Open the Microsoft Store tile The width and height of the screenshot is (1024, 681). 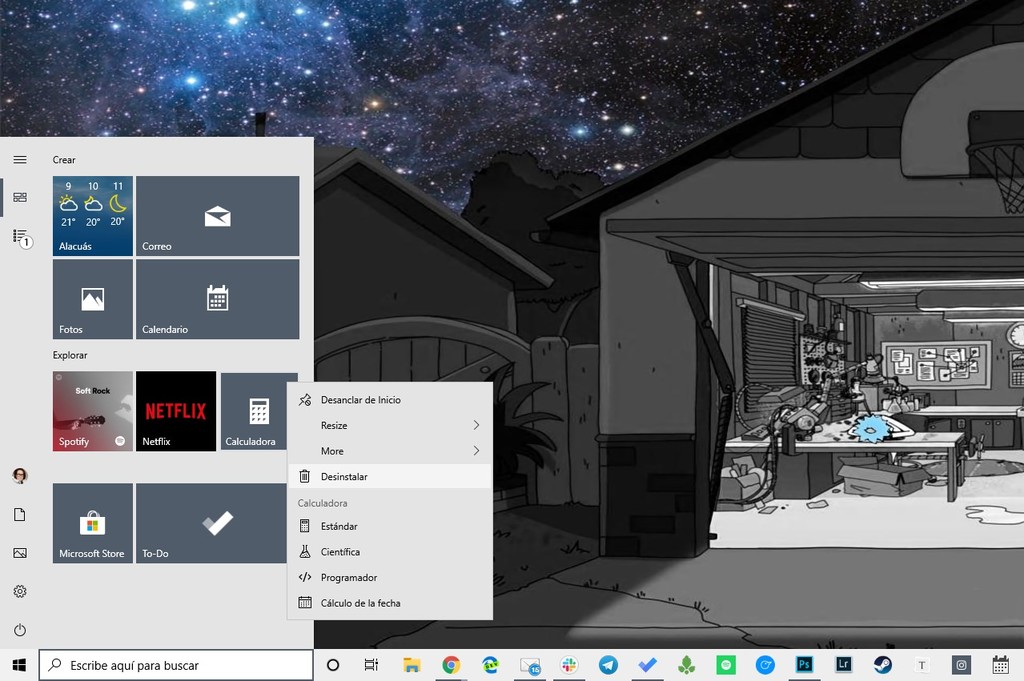[x=92, y=523]
